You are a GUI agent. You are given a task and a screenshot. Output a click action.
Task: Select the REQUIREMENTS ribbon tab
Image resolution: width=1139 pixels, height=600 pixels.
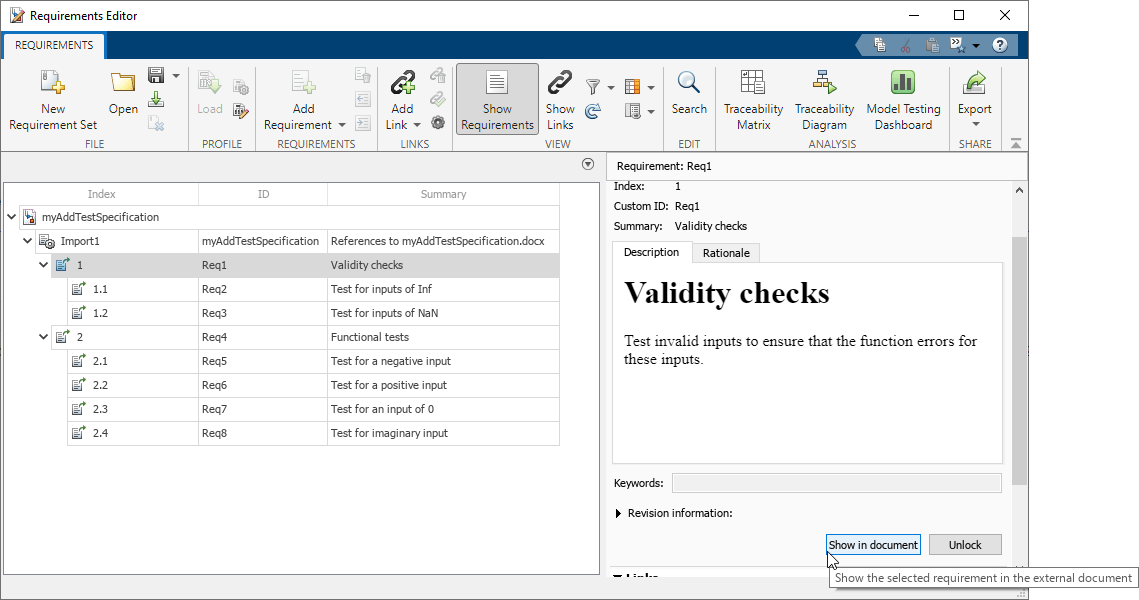click(53, 45)
